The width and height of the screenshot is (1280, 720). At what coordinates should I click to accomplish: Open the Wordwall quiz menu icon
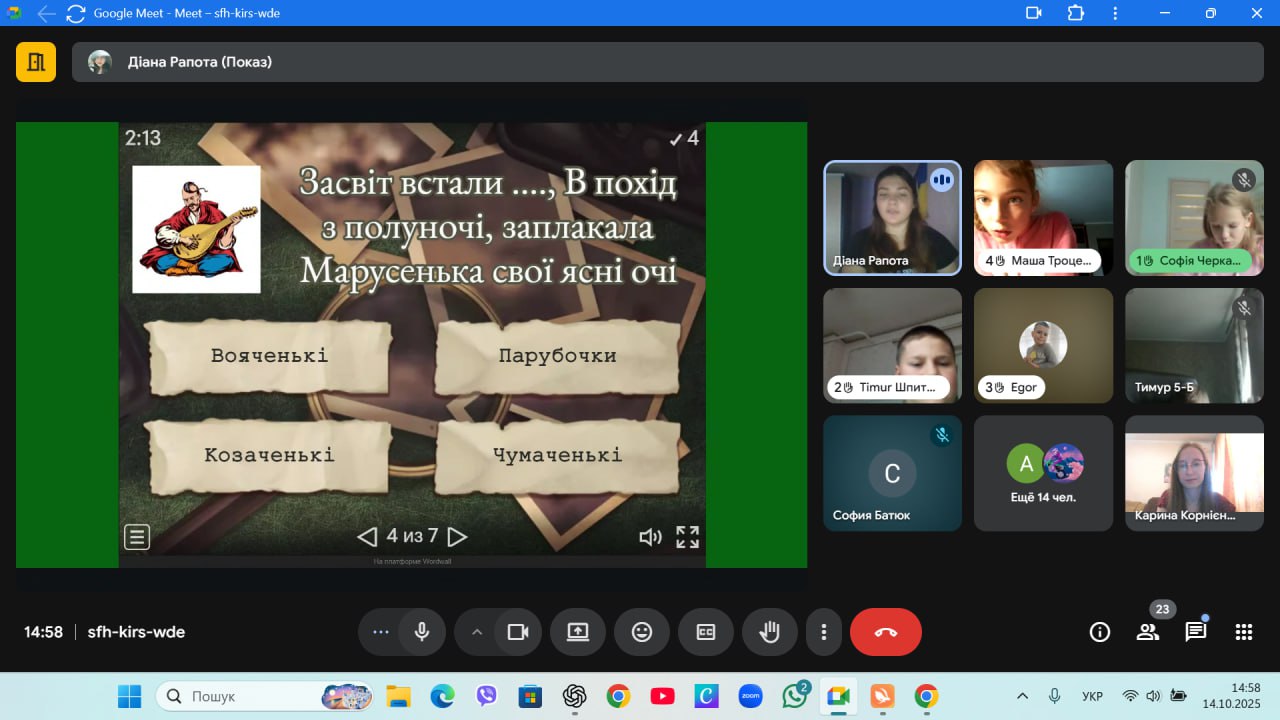(137, 537)
